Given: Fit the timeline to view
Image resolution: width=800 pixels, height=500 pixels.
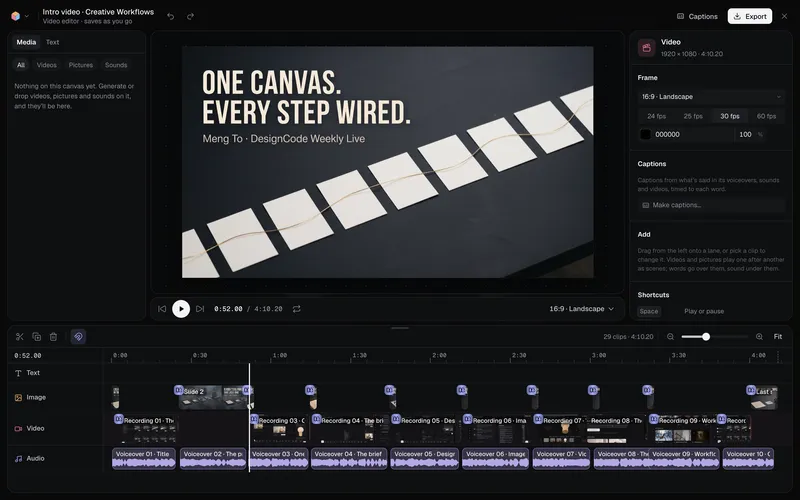Looking at the screenshot, I should click(778, 337).
